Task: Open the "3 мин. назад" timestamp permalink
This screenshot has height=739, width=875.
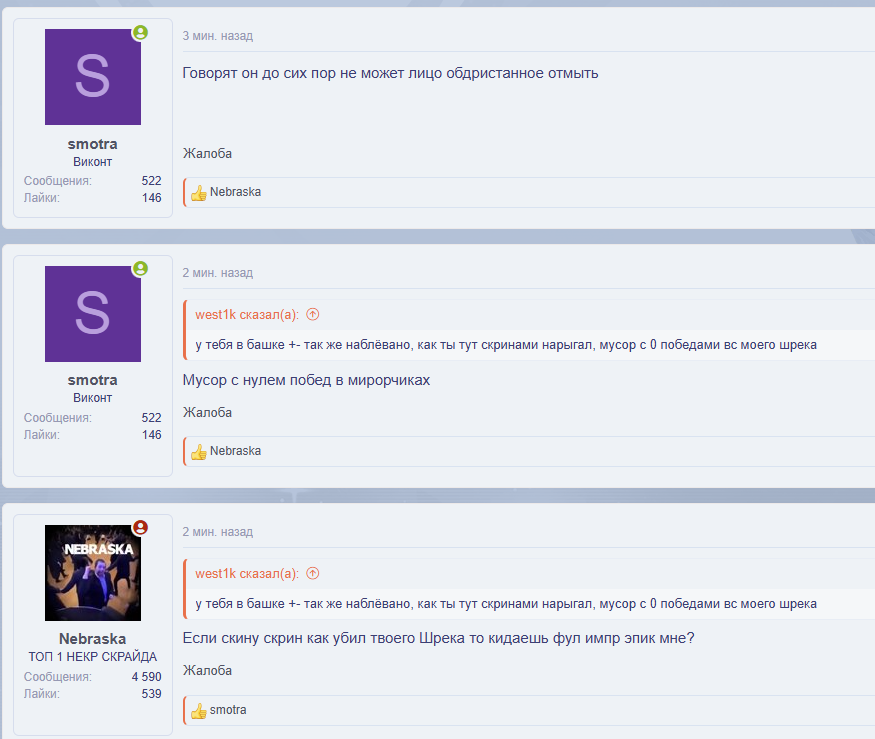Action: (217, 36)
